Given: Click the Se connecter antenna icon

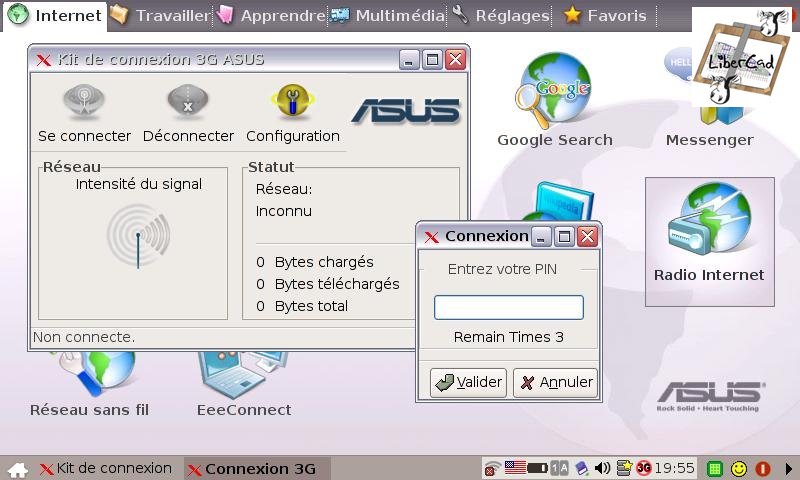Looking at the screenshot, I should click(x=84, y=102).
